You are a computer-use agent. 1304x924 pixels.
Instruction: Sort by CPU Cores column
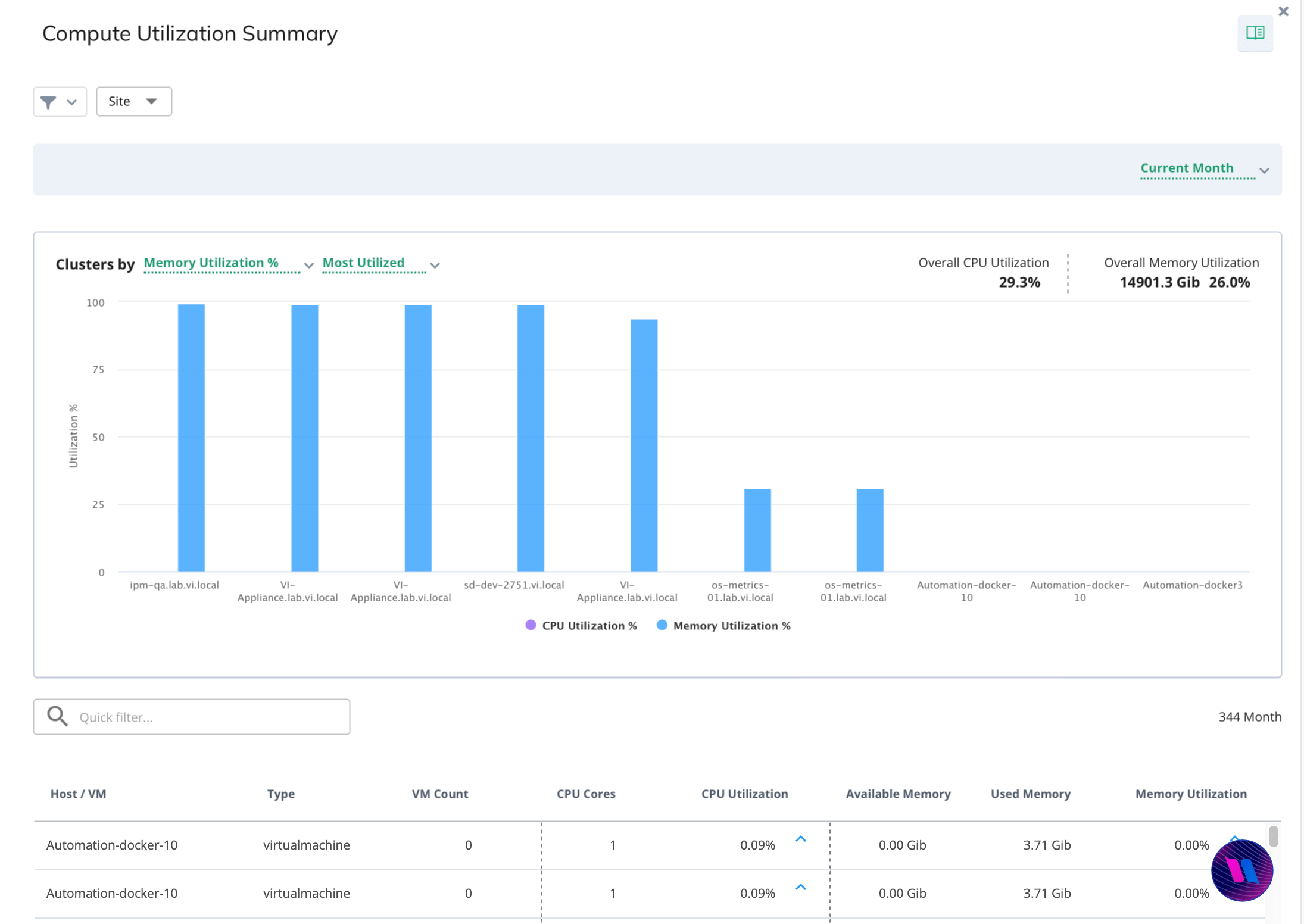pos(586,794)
